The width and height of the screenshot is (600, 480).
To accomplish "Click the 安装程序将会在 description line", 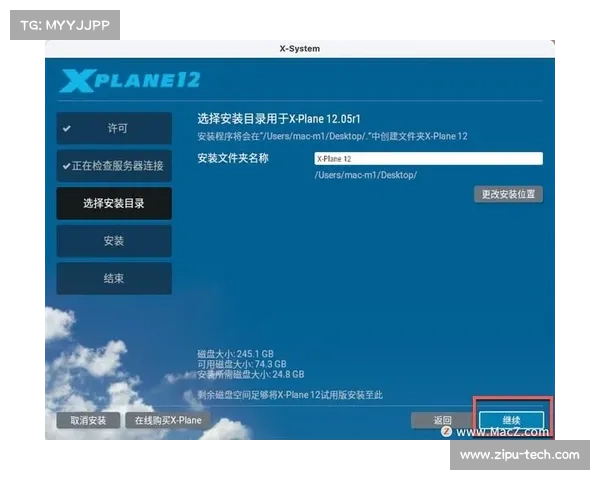I will (x=332, y=136).
